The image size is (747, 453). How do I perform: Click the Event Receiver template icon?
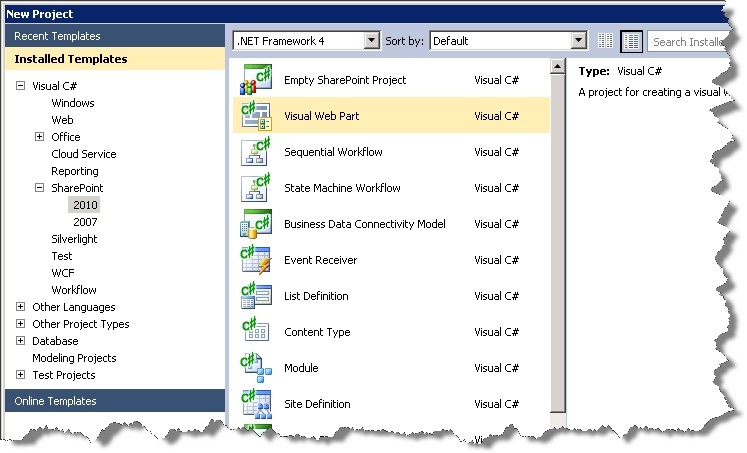(256, 260)
